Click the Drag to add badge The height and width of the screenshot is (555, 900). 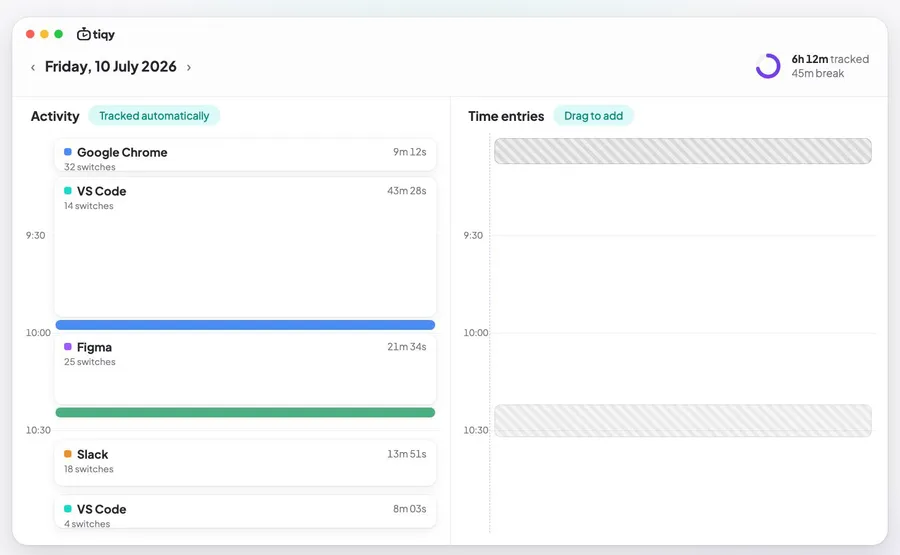(x=593, y=116)
